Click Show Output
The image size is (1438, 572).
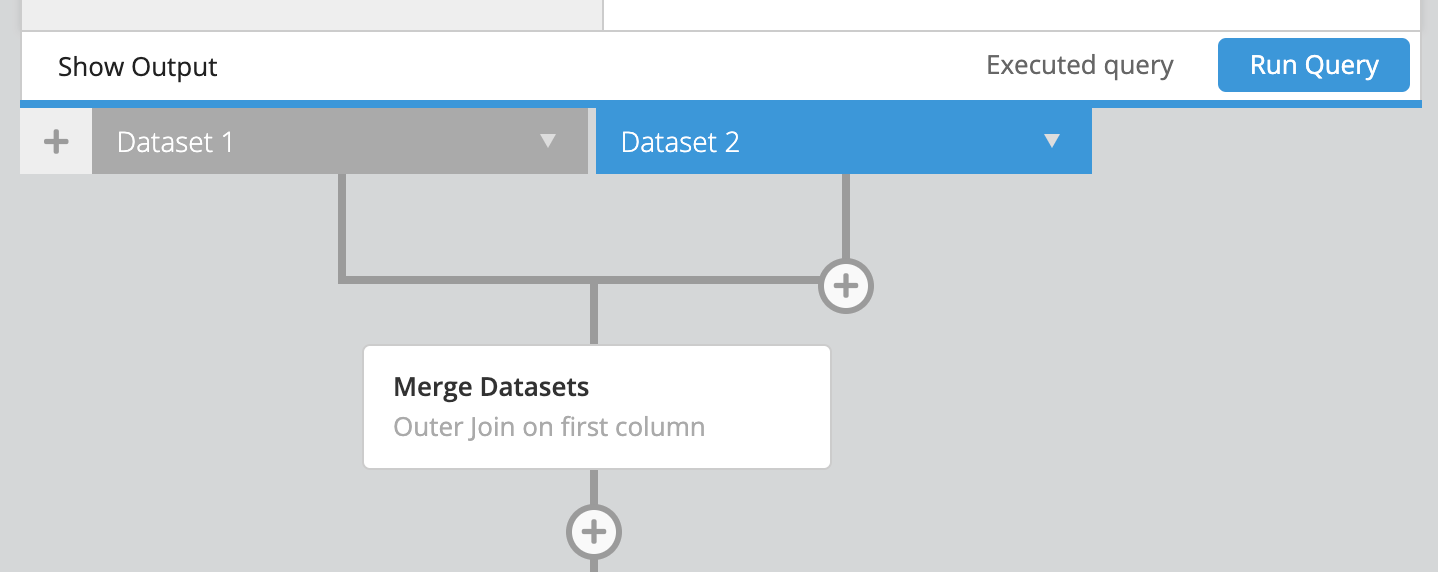point(138,67)
